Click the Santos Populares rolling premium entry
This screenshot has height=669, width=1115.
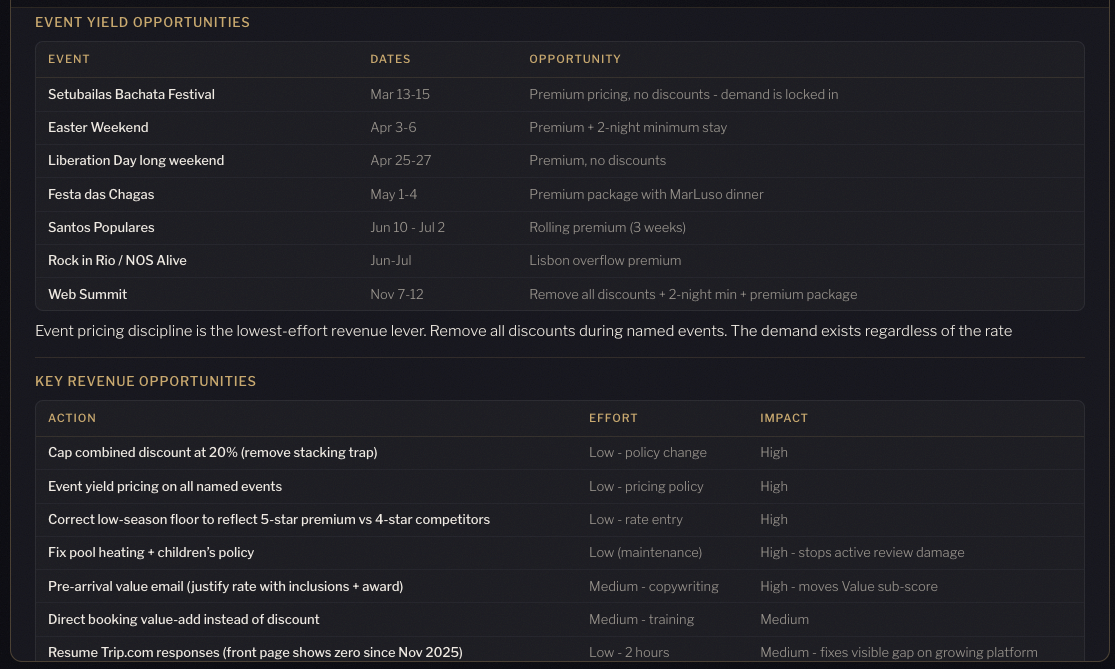point(101,227)
